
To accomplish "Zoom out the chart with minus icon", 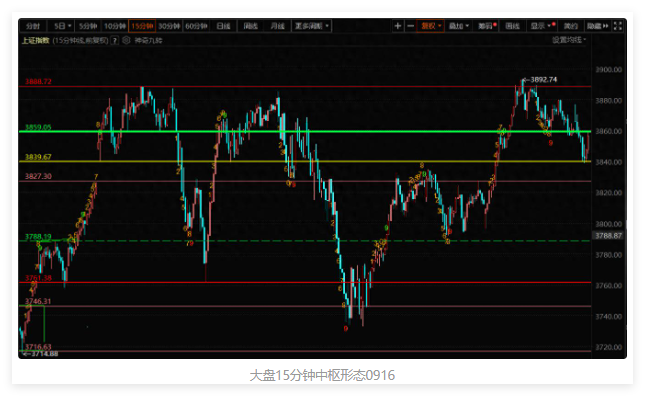I will tap(410, 26).
